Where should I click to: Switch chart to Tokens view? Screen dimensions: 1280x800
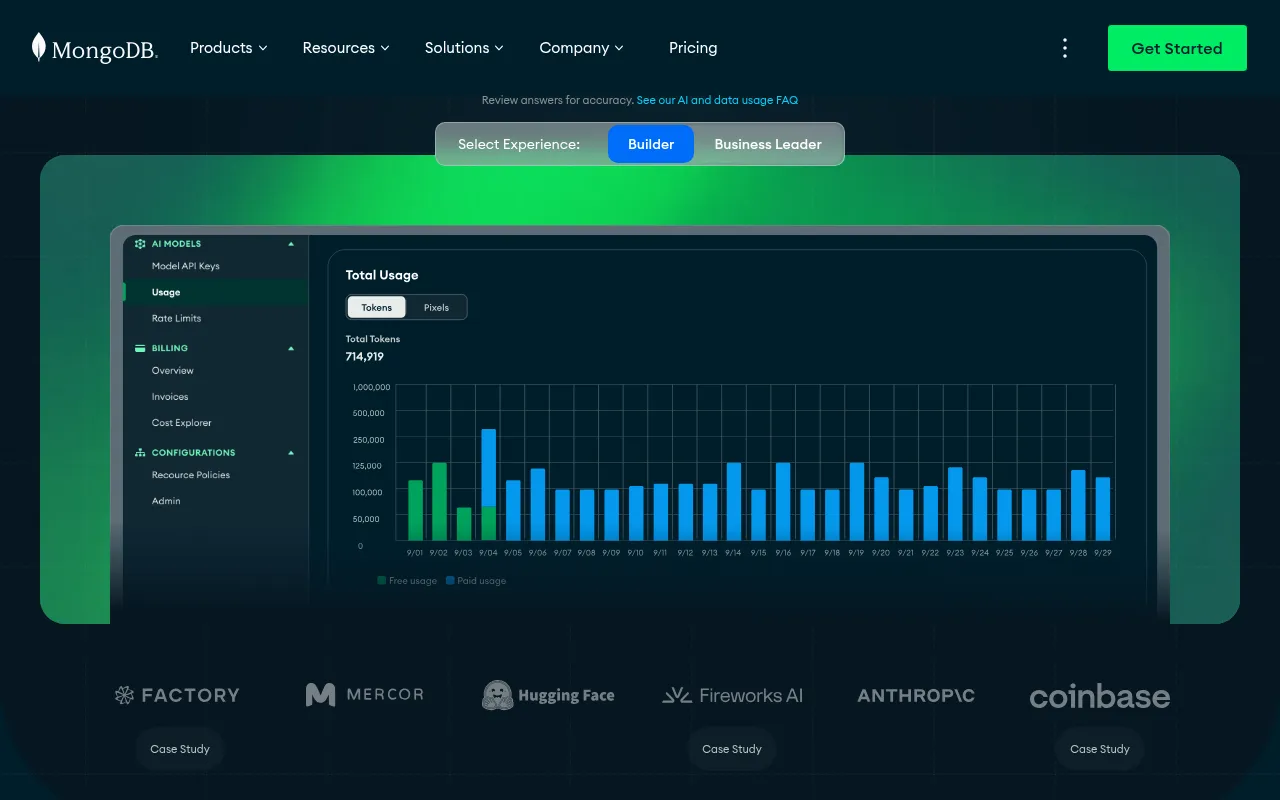coord(377,307)
